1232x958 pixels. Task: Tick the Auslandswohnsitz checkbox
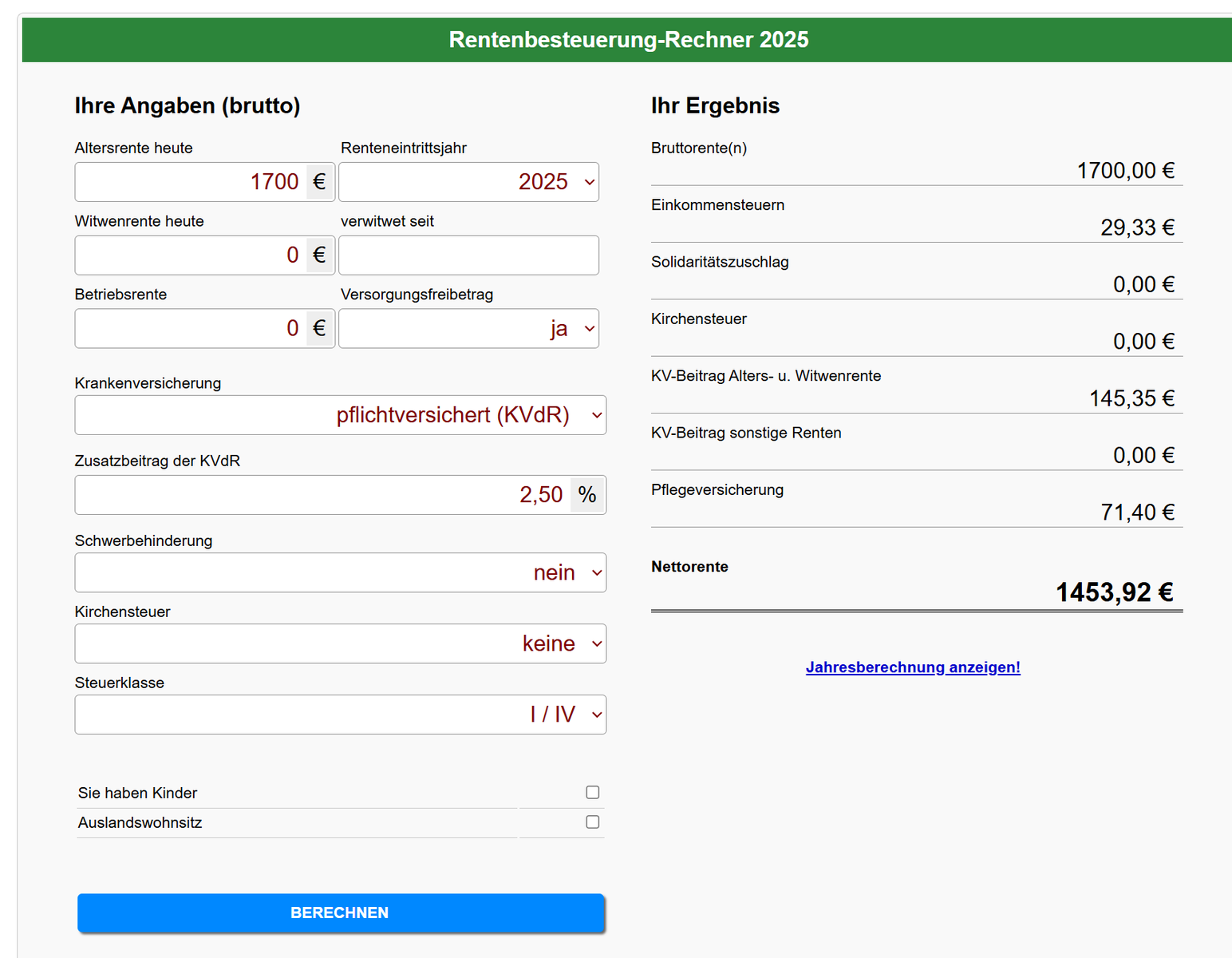pyautogui.click(x=592, y=821)
